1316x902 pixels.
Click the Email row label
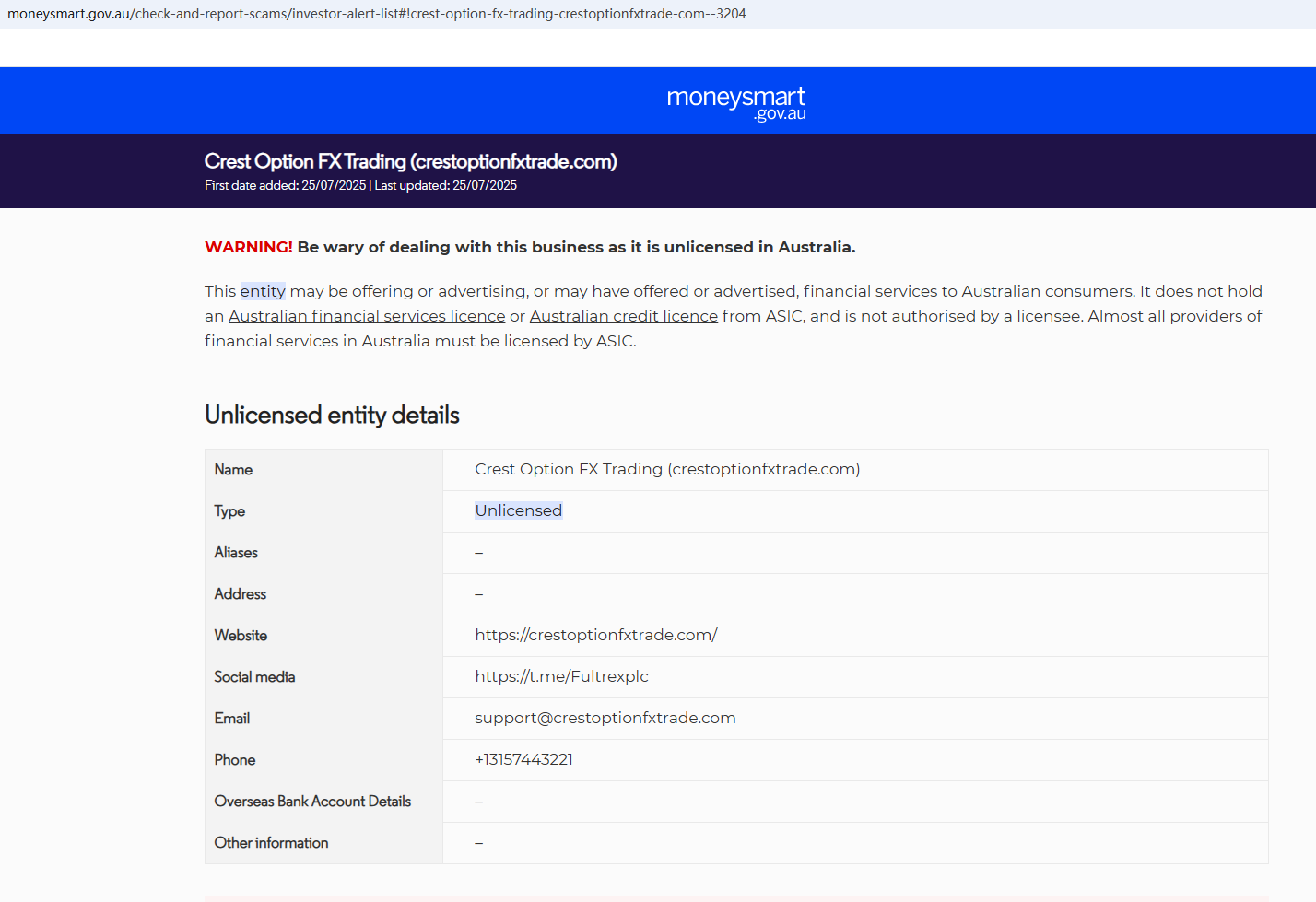pos(232,719)
